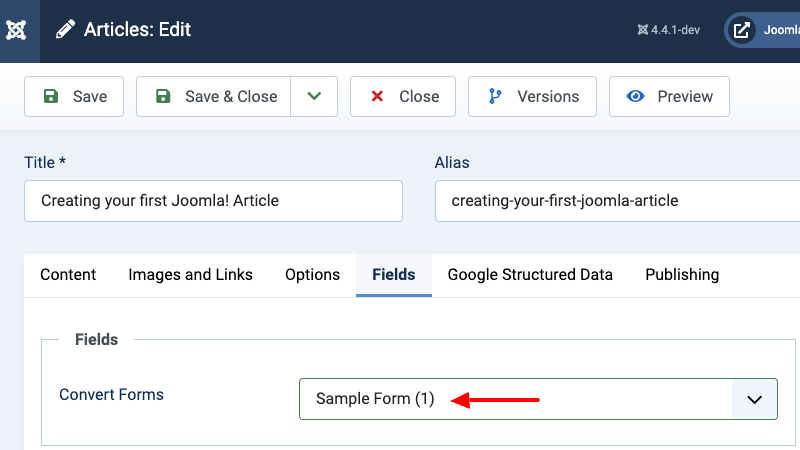Screen dimensions: 800x450
Task: Click the Joomla logo icon
Action: pos(16,30)
